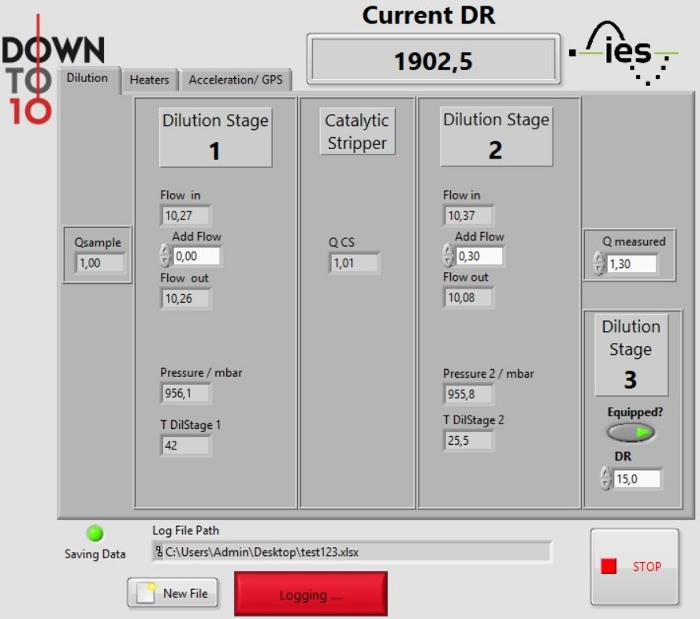Click the Stage 2 Add Flow stepper arrows
Viewport: 700px width, 619px height.
pyautogui.click(x=448, y=255)
